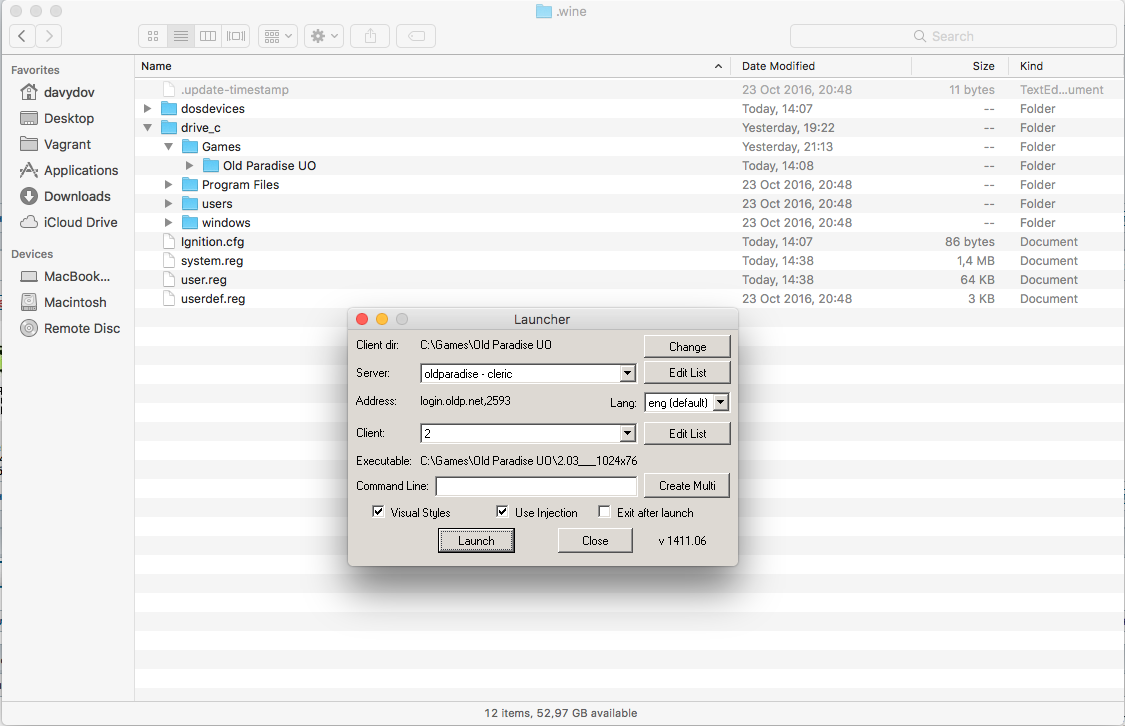1125x726 pixels.
Task: Click the Edit Tags toolbar icon
Action: click(x=416, y=36)
